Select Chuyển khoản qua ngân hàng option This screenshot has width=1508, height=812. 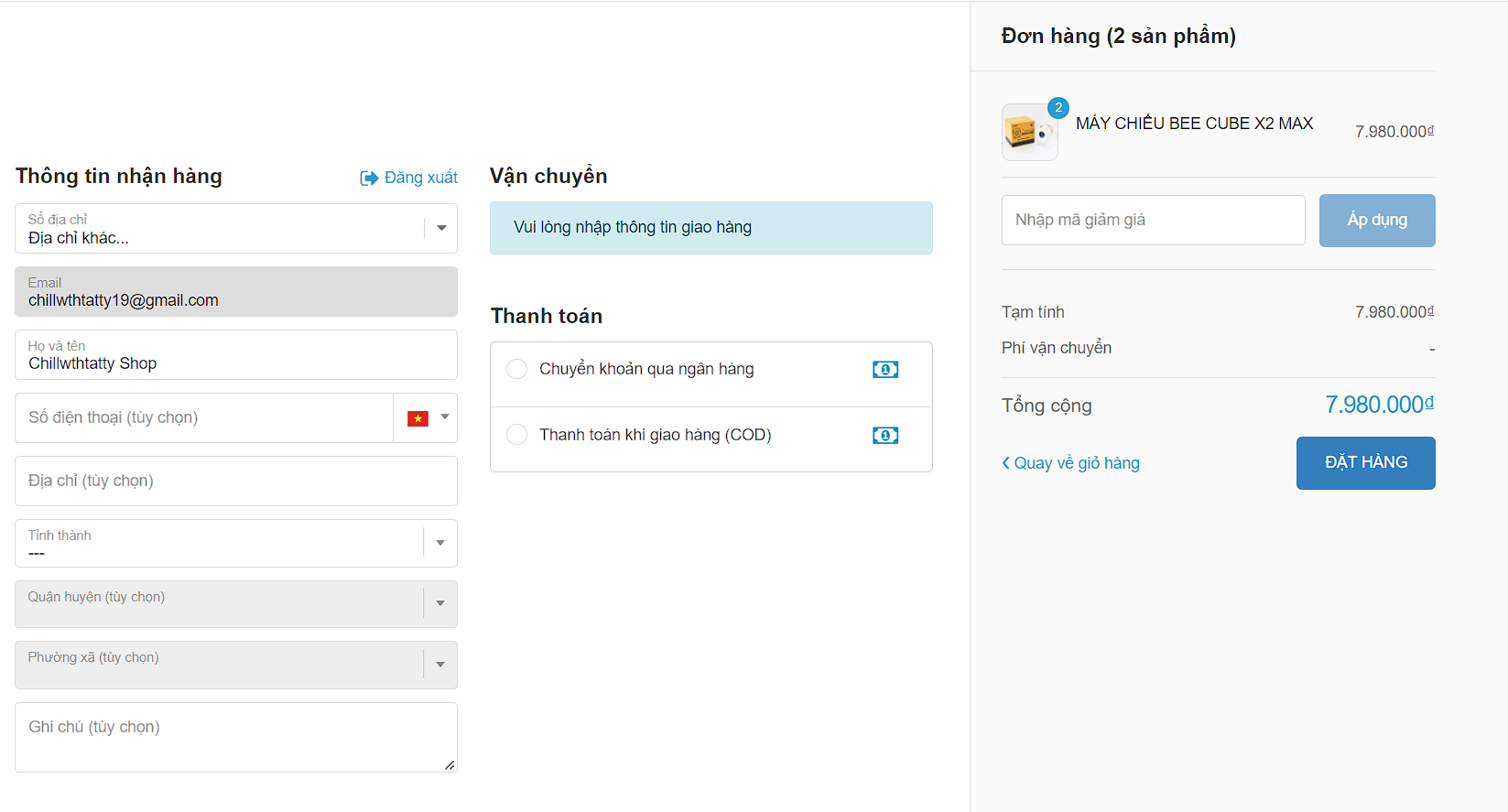pyautogui.click(x=517, y=369)
